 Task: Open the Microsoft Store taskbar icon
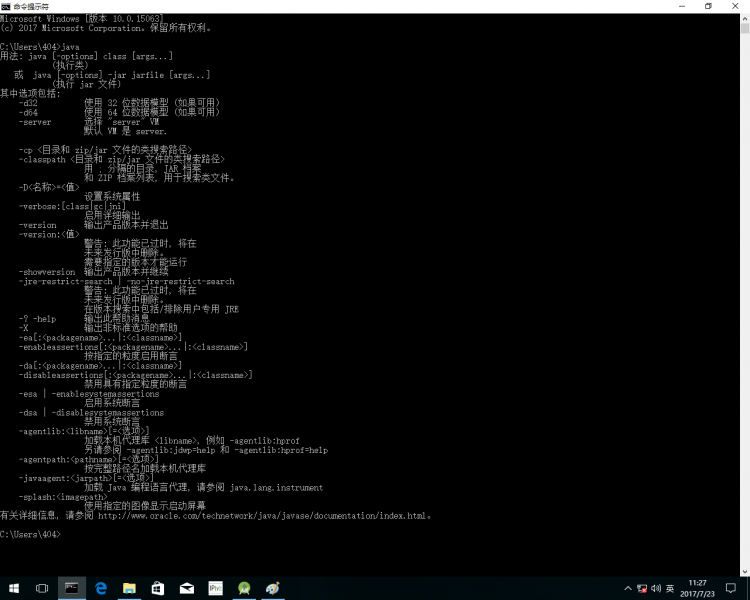(158, 588)
